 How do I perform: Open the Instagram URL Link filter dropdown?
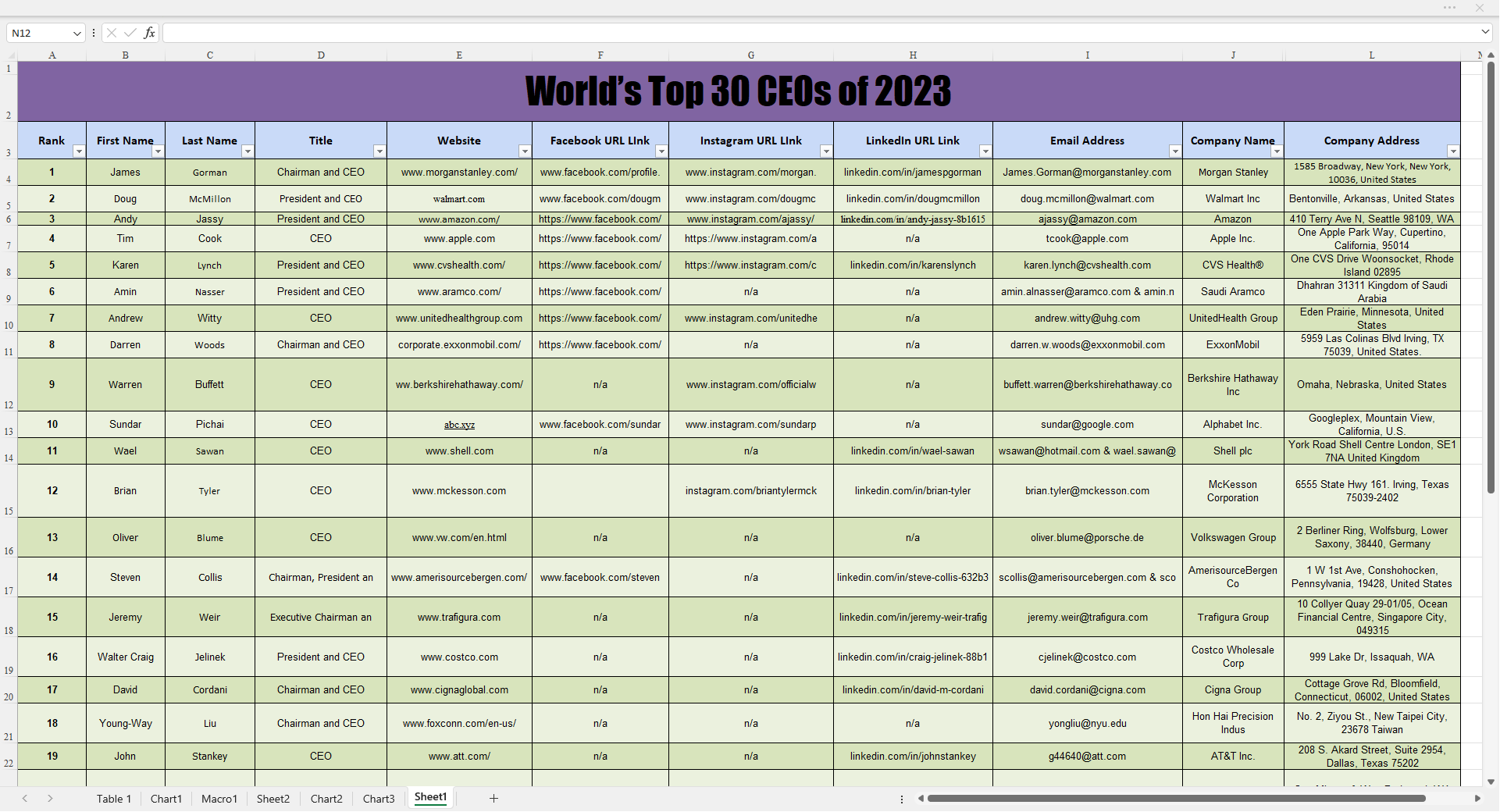click(x=826, y=151)
